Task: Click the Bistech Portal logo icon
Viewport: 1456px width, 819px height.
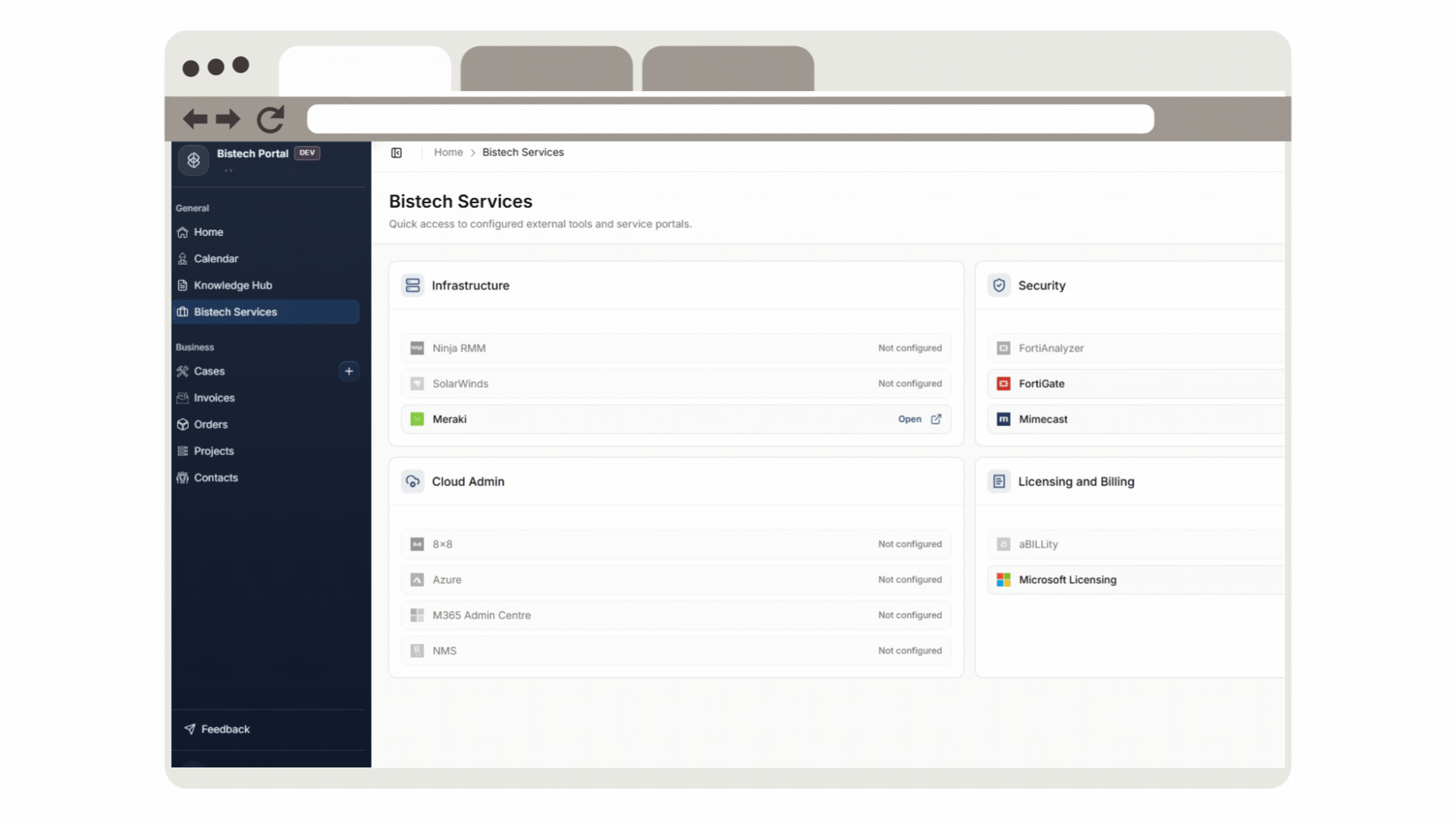Action: [193, 160]
